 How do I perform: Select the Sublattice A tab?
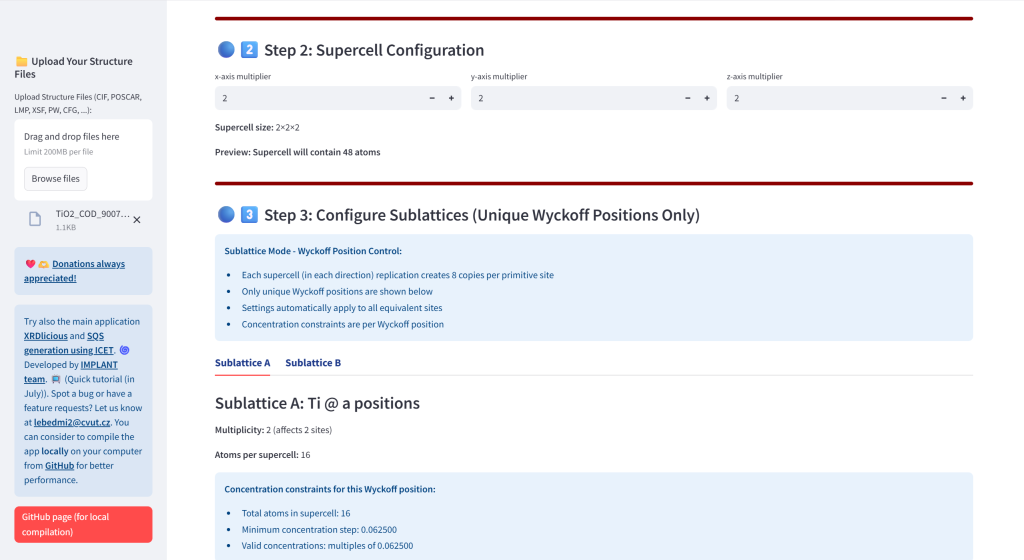[x=242, y=363]
